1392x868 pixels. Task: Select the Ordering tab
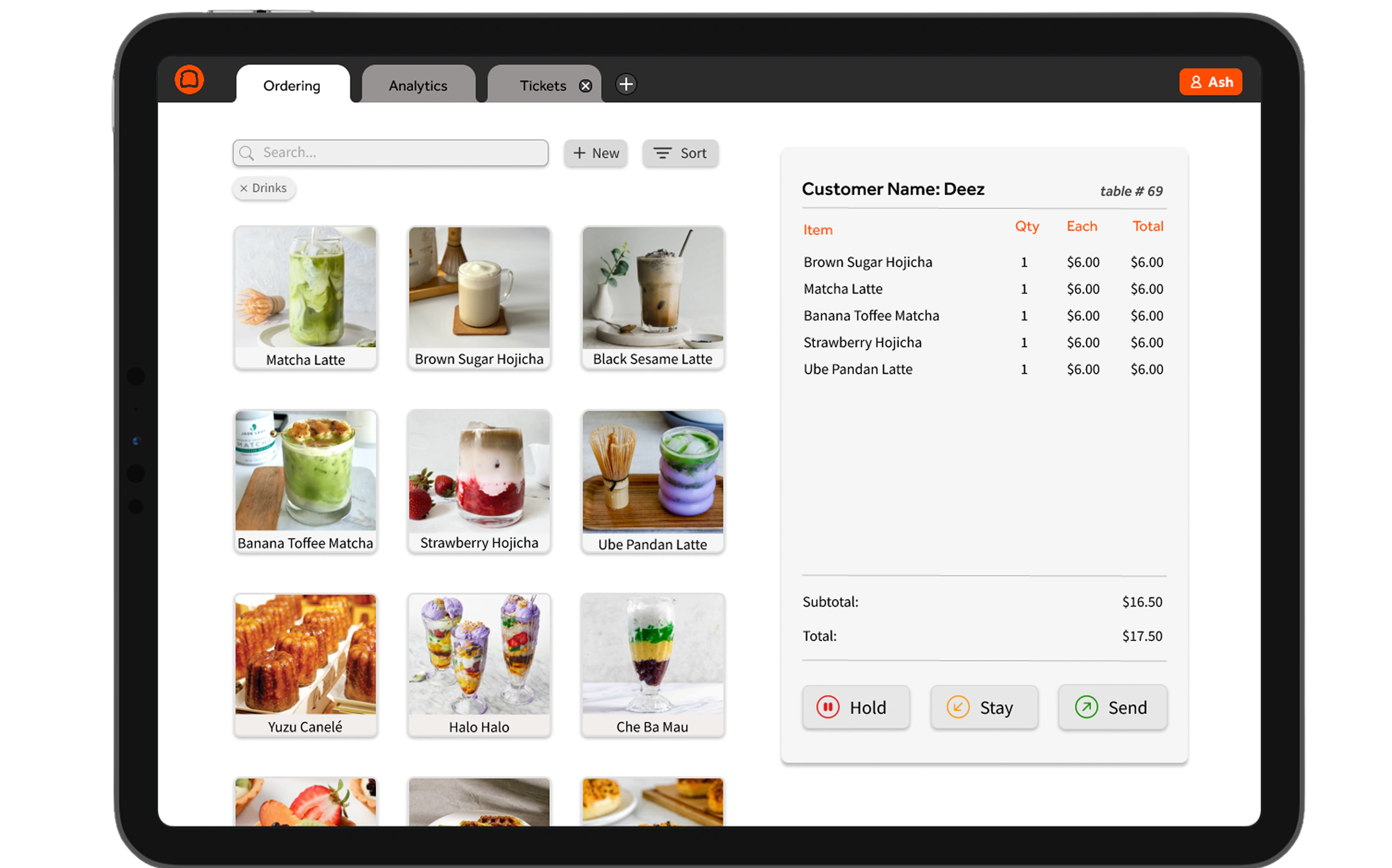point(293,85)
